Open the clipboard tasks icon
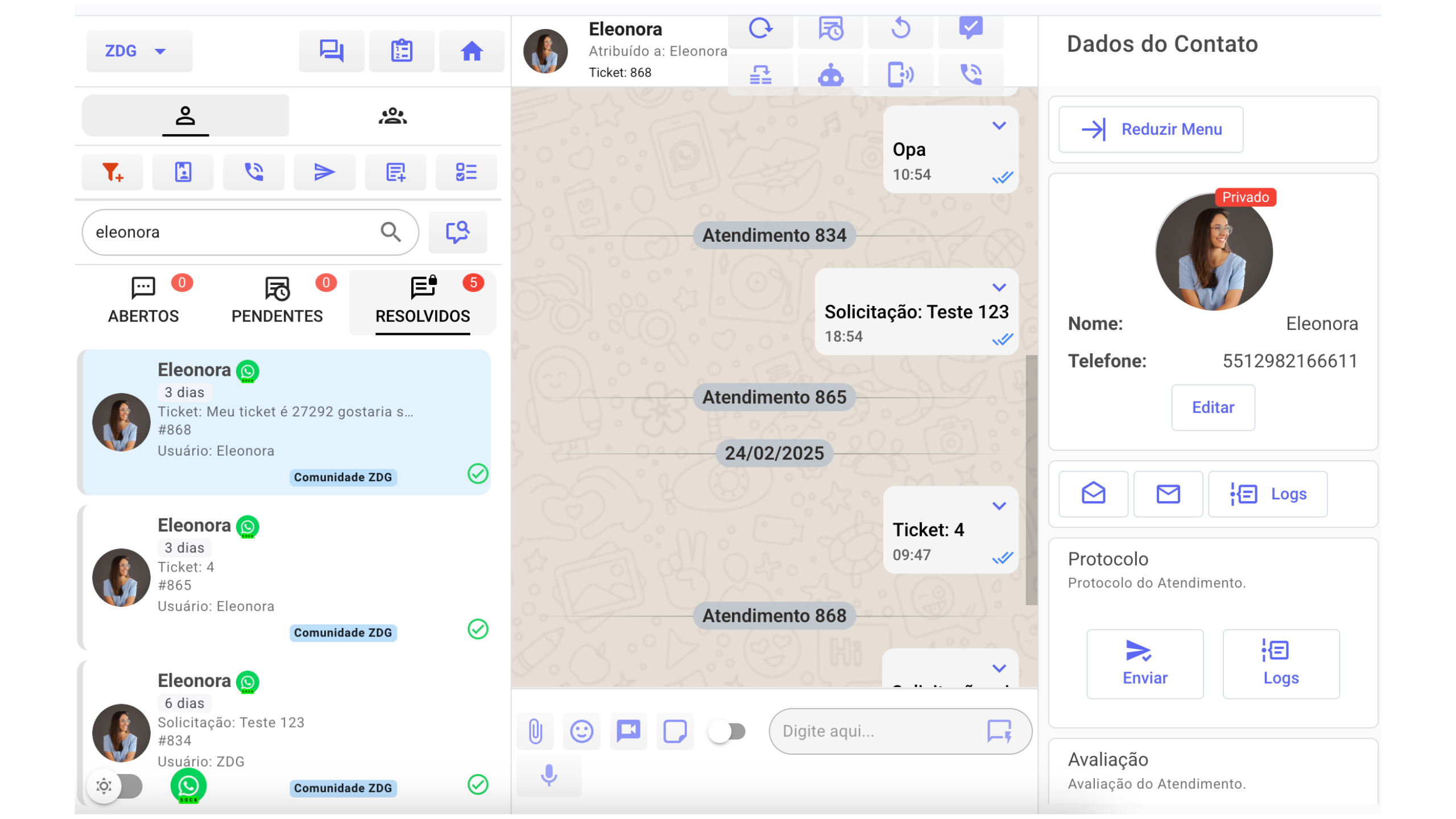This screenshot has width=1456, height=819. click(x=401, y=51)
